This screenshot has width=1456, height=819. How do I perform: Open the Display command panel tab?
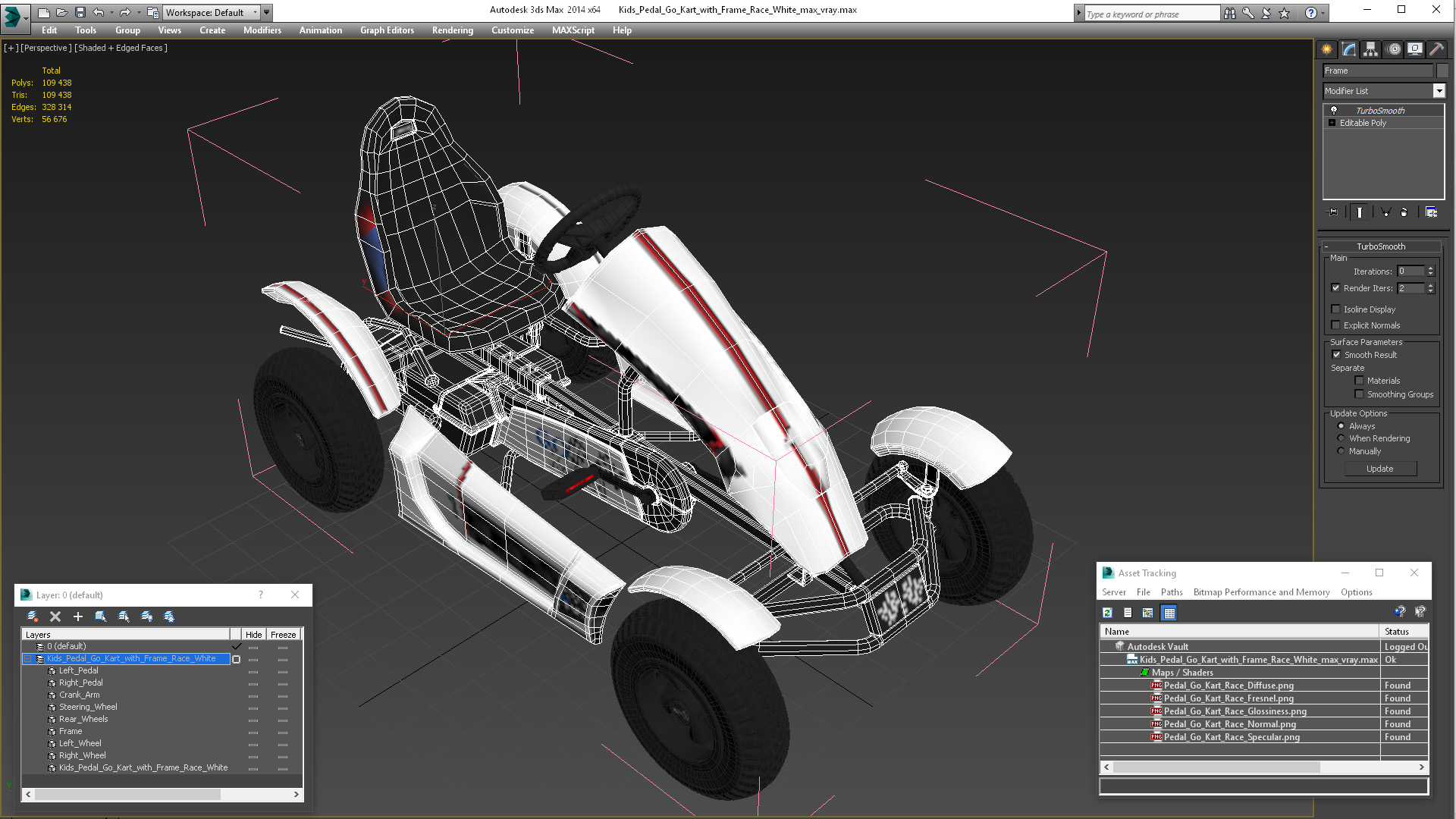coord(1415,49)
